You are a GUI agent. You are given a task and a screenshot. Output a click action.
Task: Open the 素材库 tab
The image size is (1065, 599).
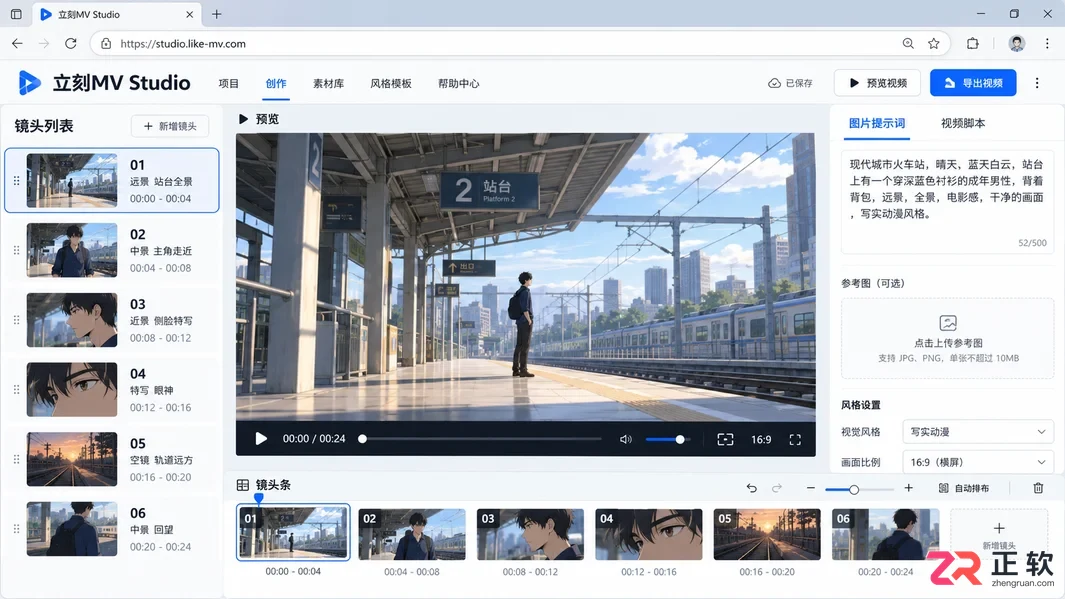[328, 84]
